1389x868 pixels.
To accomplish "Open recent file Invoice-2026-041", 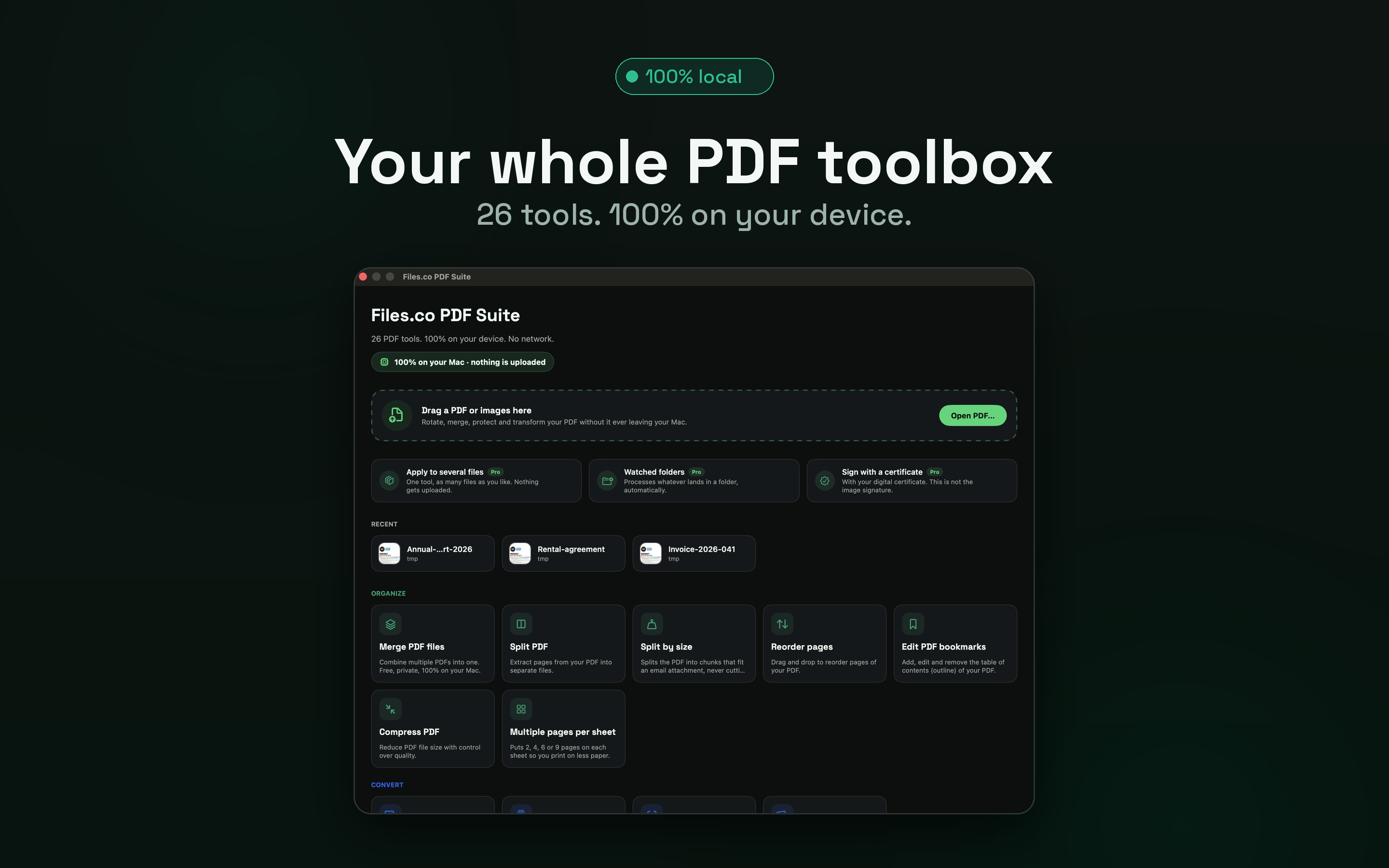I will (694, 554).
